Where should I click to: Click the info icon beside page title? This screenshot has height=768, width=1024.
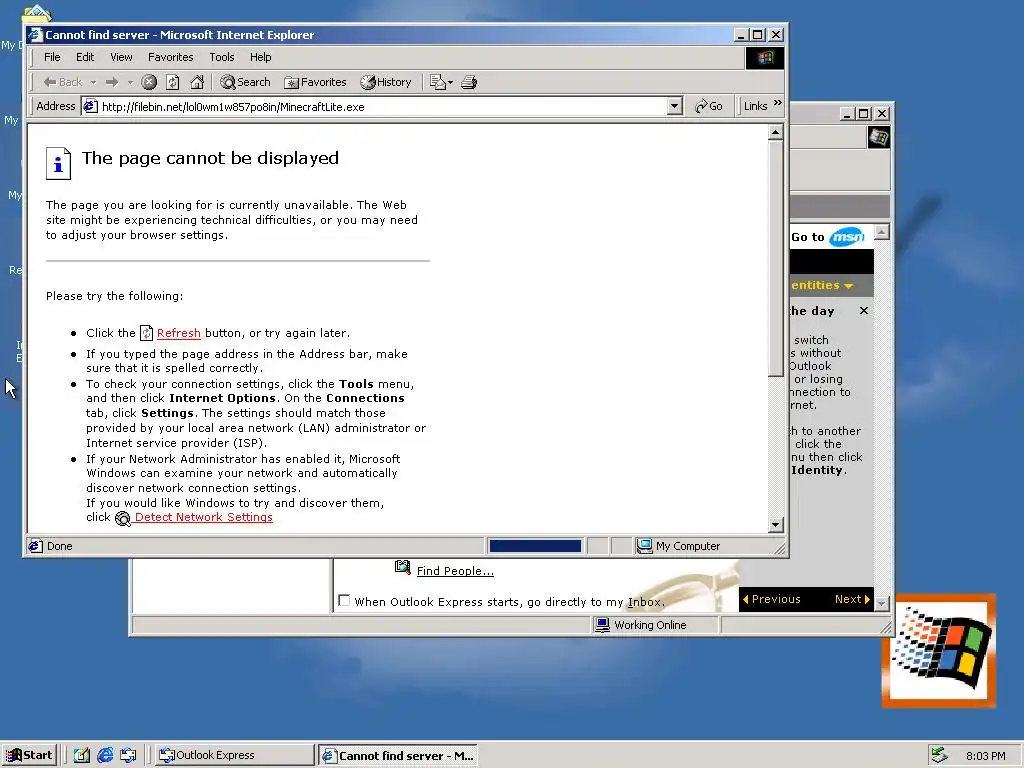point(58,163)
